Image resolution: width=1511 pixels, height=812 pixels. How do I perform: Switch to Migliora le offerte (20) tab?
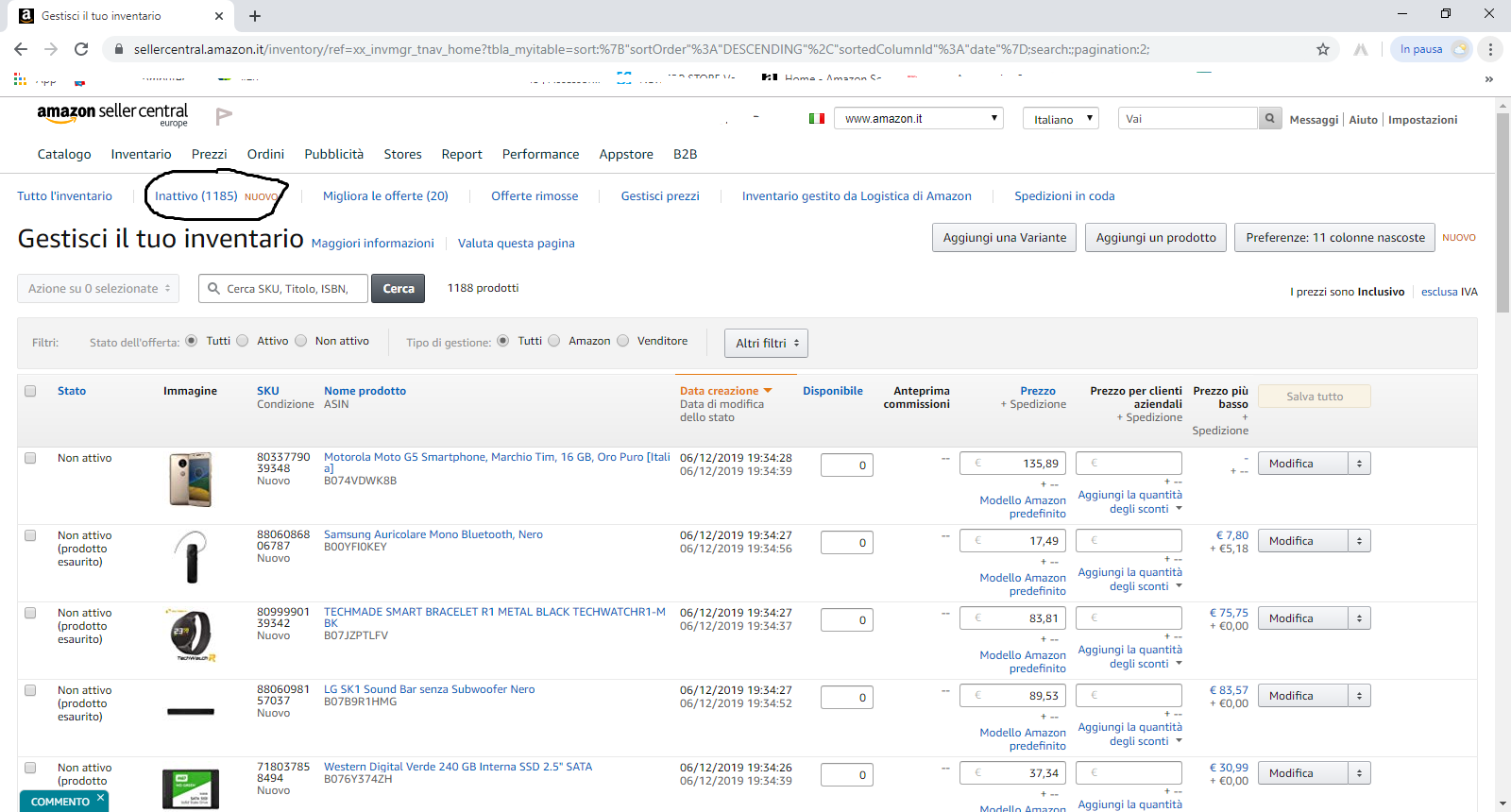pos(385,196)
